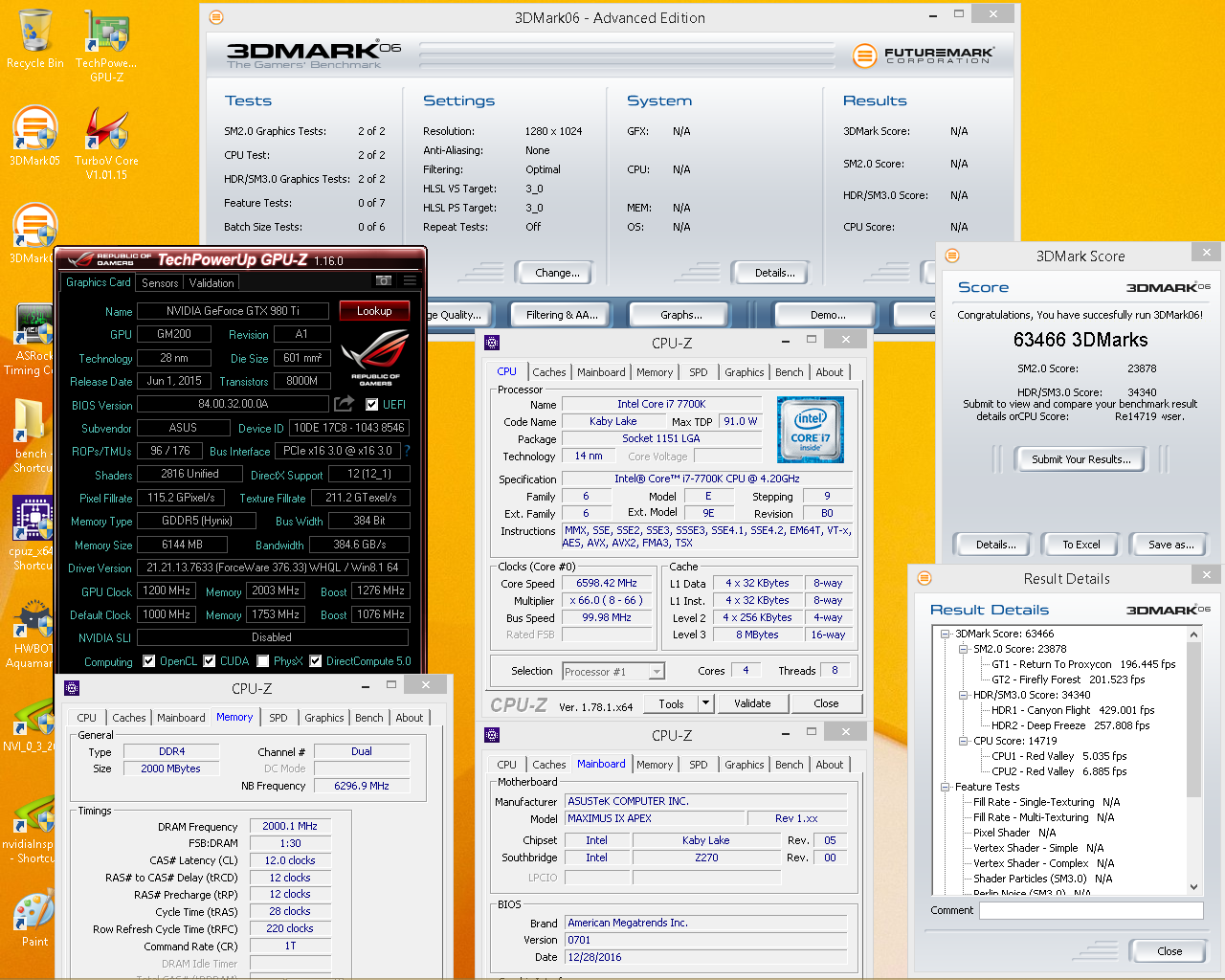Screen dimensions: 1225x980
Task: Open the Recycle Bin desktop icon
Action: [x=34, y=38]
